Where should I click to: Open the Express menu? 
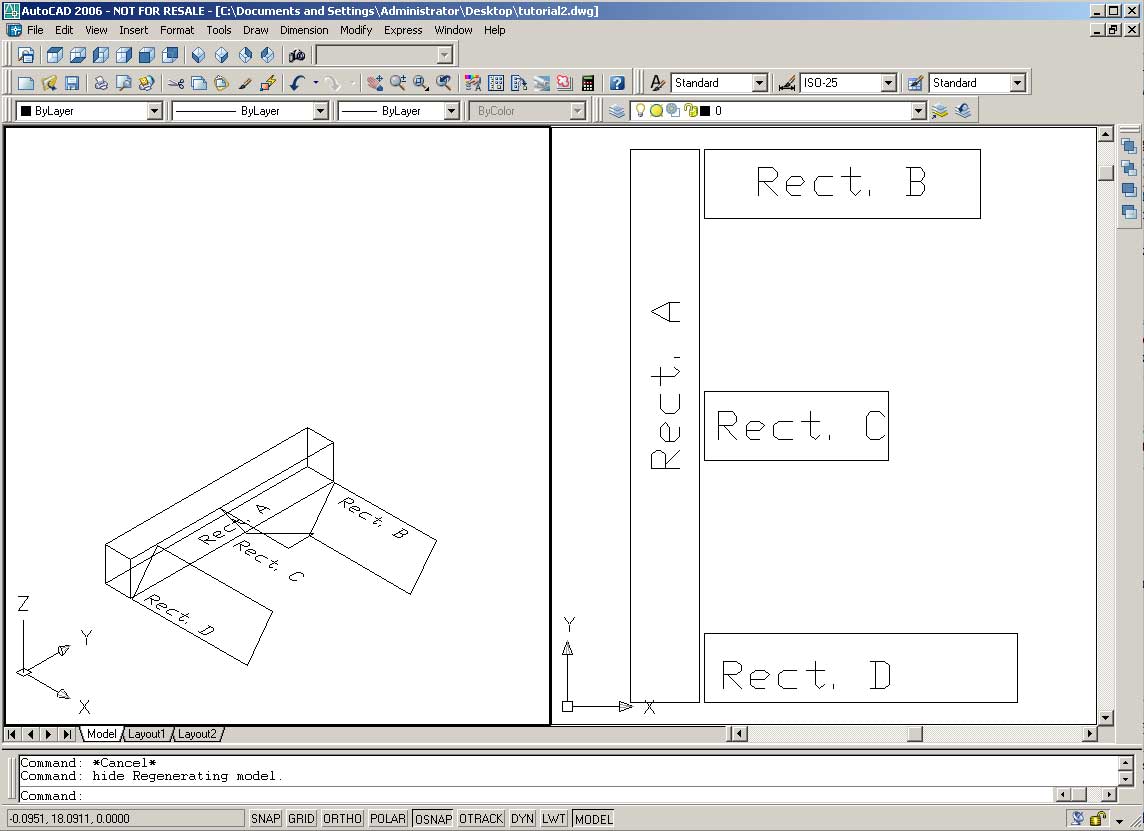coord(403,30)
